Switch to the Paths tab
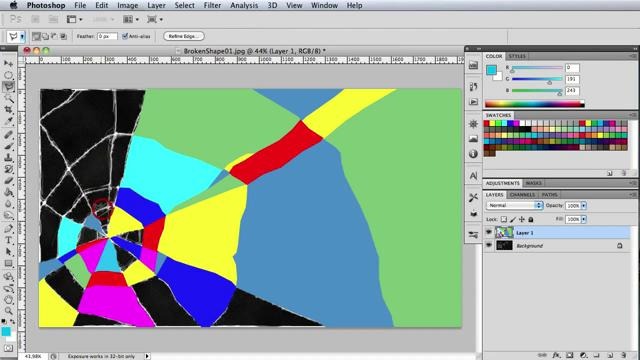This screenshot has height=360, width=640. pos(549,195)
